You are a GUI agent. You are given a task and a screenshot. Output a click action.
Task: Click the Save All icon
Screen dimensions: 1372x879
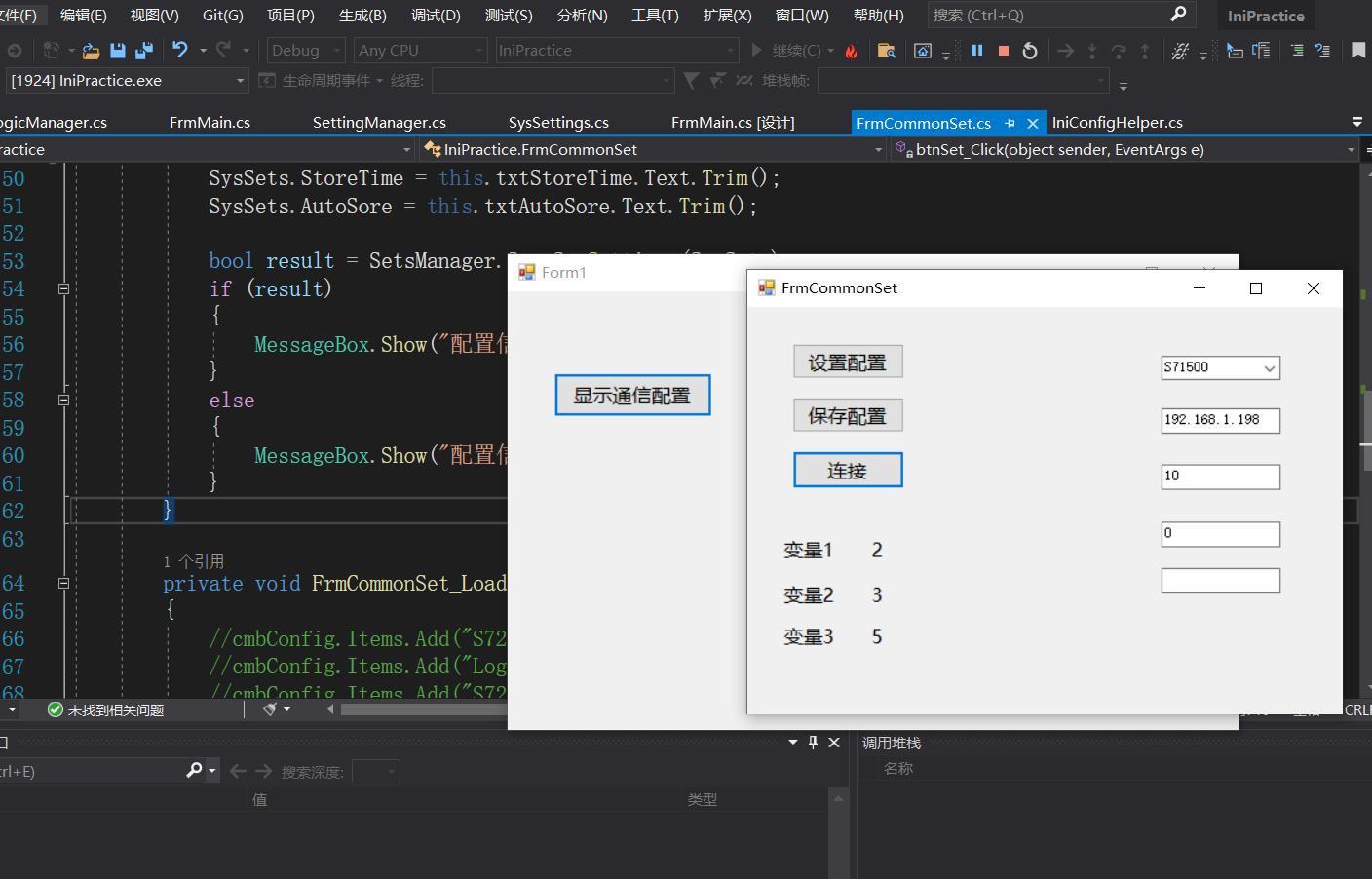pyautogui.click(x=143, y=50)
